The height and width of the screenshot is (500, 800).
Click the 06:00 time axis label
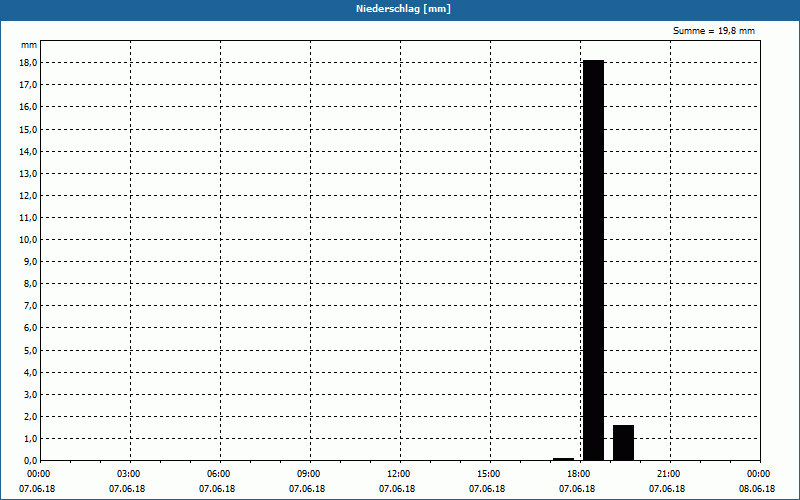pos(218,474)
